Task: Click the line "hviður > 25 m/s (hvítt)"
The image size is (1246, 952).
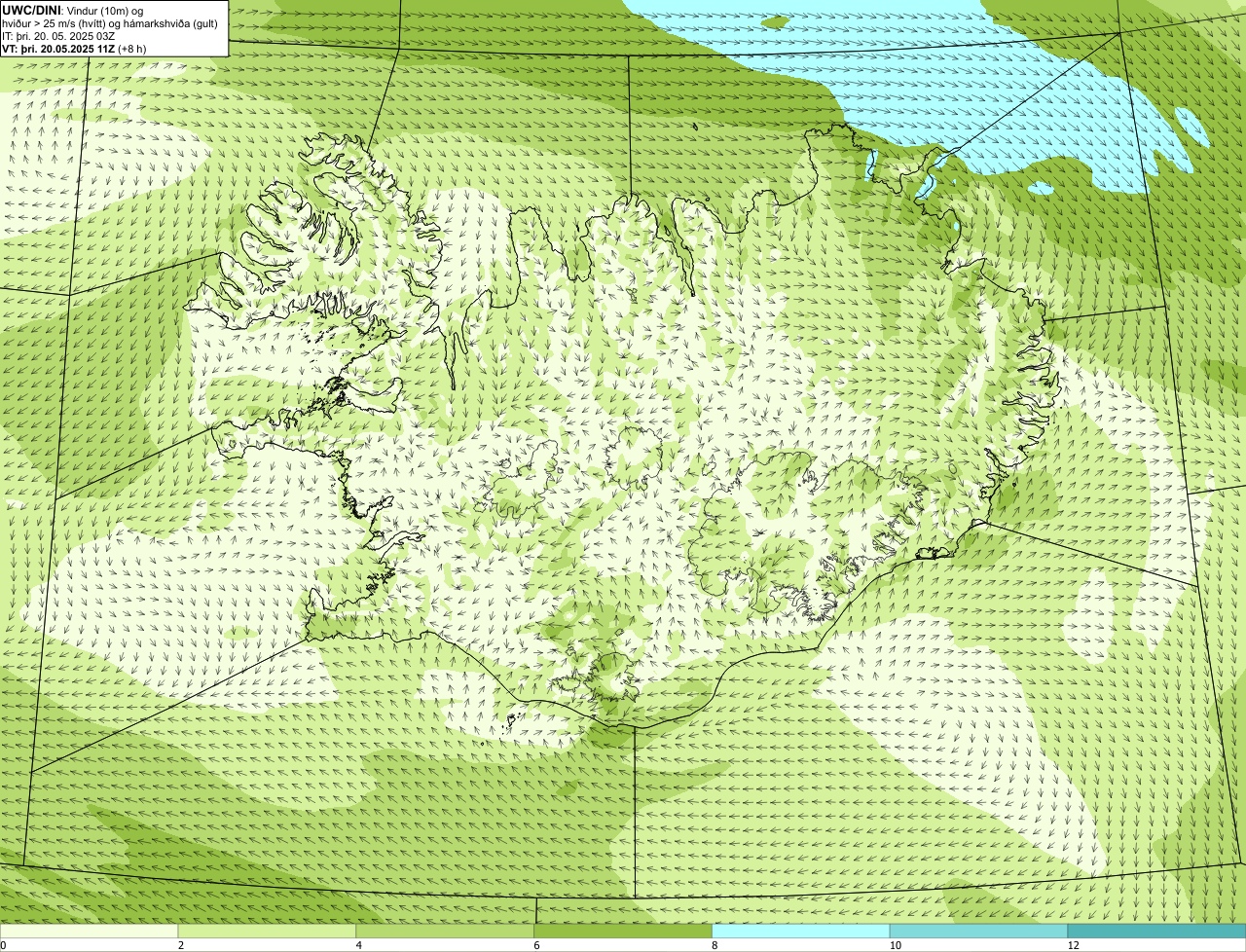Action: pyautogui.click(x=55, y=24)
